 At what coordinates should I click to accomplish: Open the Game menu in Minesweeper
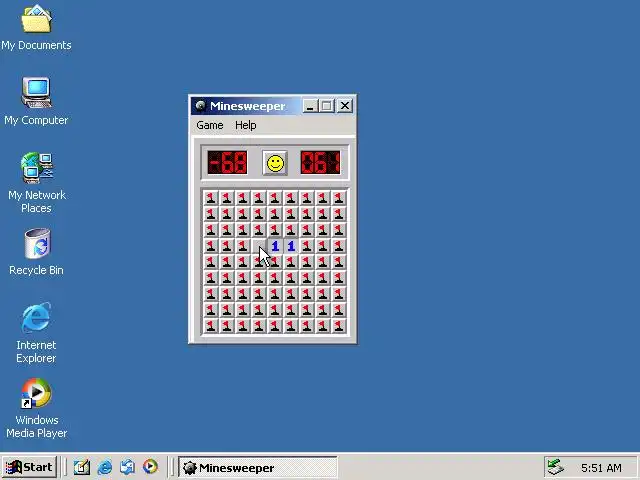(210, 125)
